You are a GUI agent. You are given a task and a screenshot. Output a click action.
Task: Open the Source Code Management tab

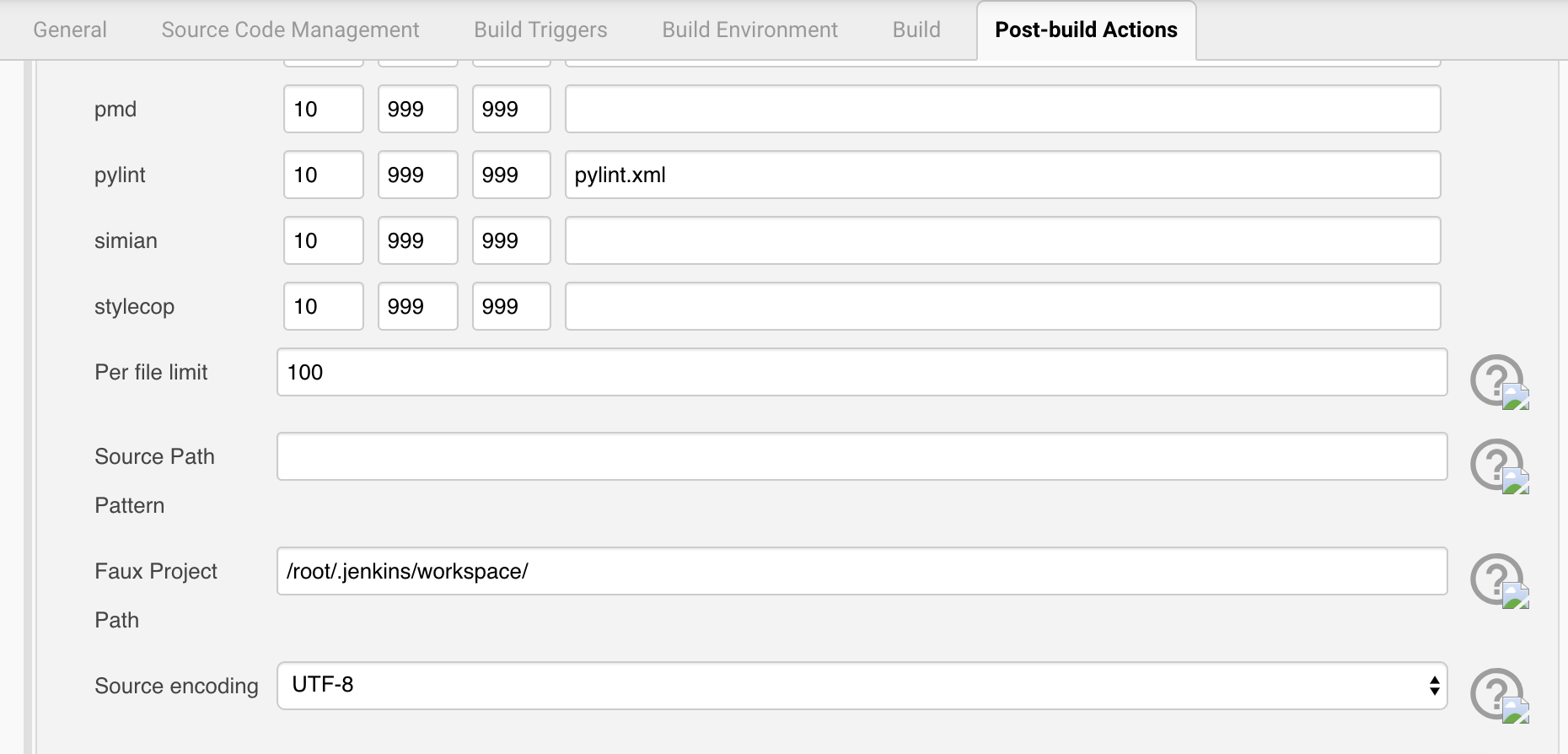(290, 30)
